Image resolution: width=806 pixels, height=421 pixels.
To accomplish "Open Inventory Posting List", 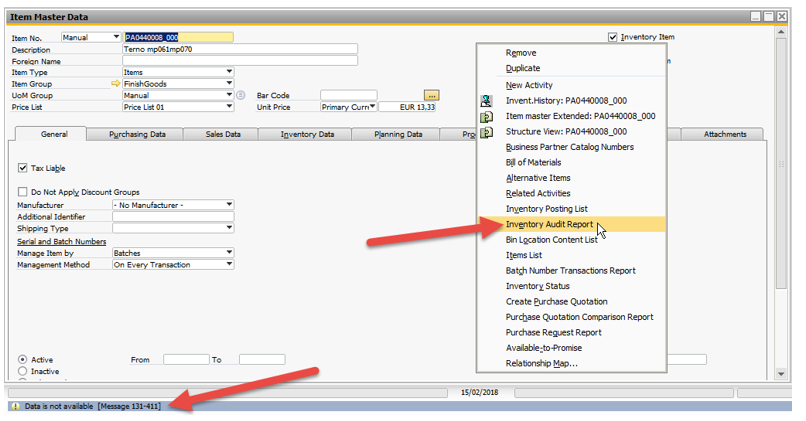I will (546, 209).
